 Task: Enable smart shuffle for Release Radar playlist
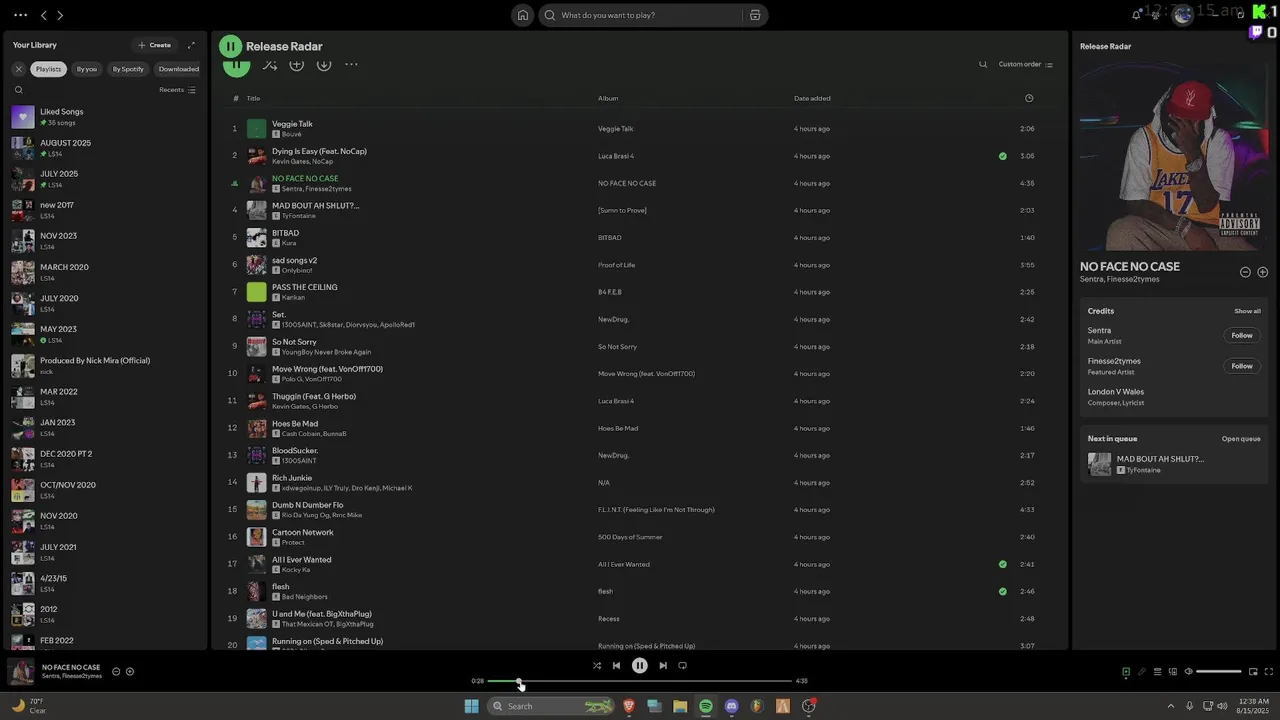coord(270,64)
